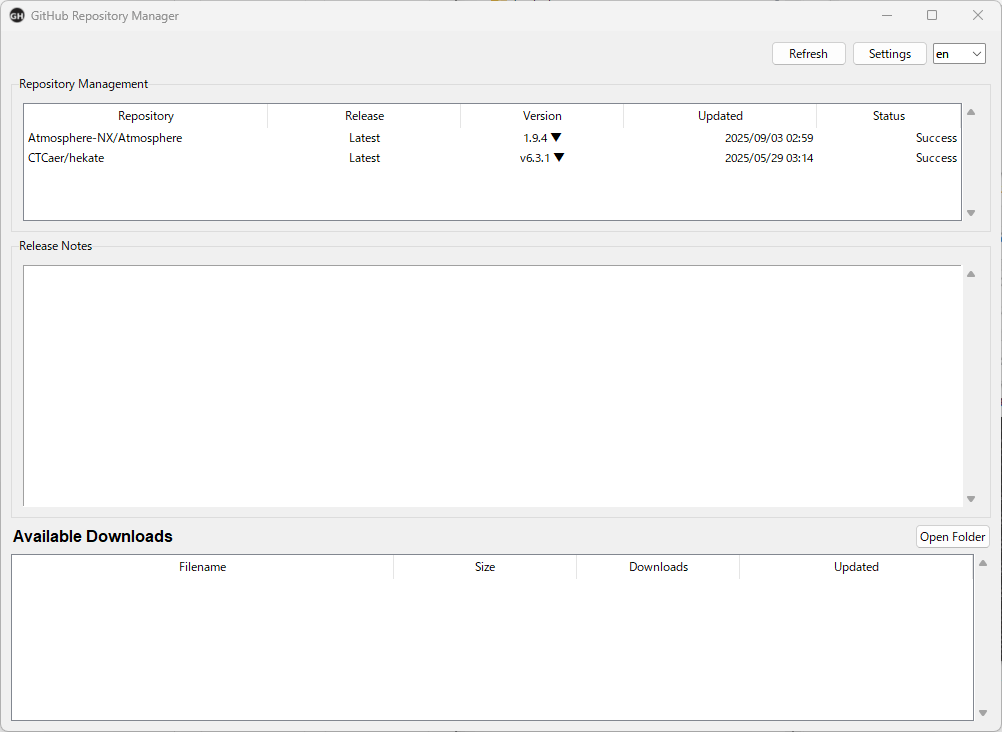Open the en language dropdown
The width and height of the screenshot is (1002, 732).
point(959,54)
